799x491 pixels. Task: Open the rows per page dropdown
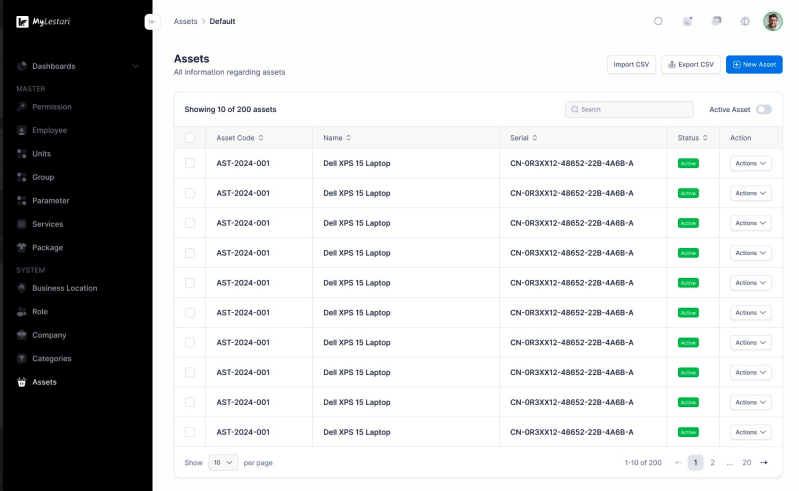tap(223, 462)
